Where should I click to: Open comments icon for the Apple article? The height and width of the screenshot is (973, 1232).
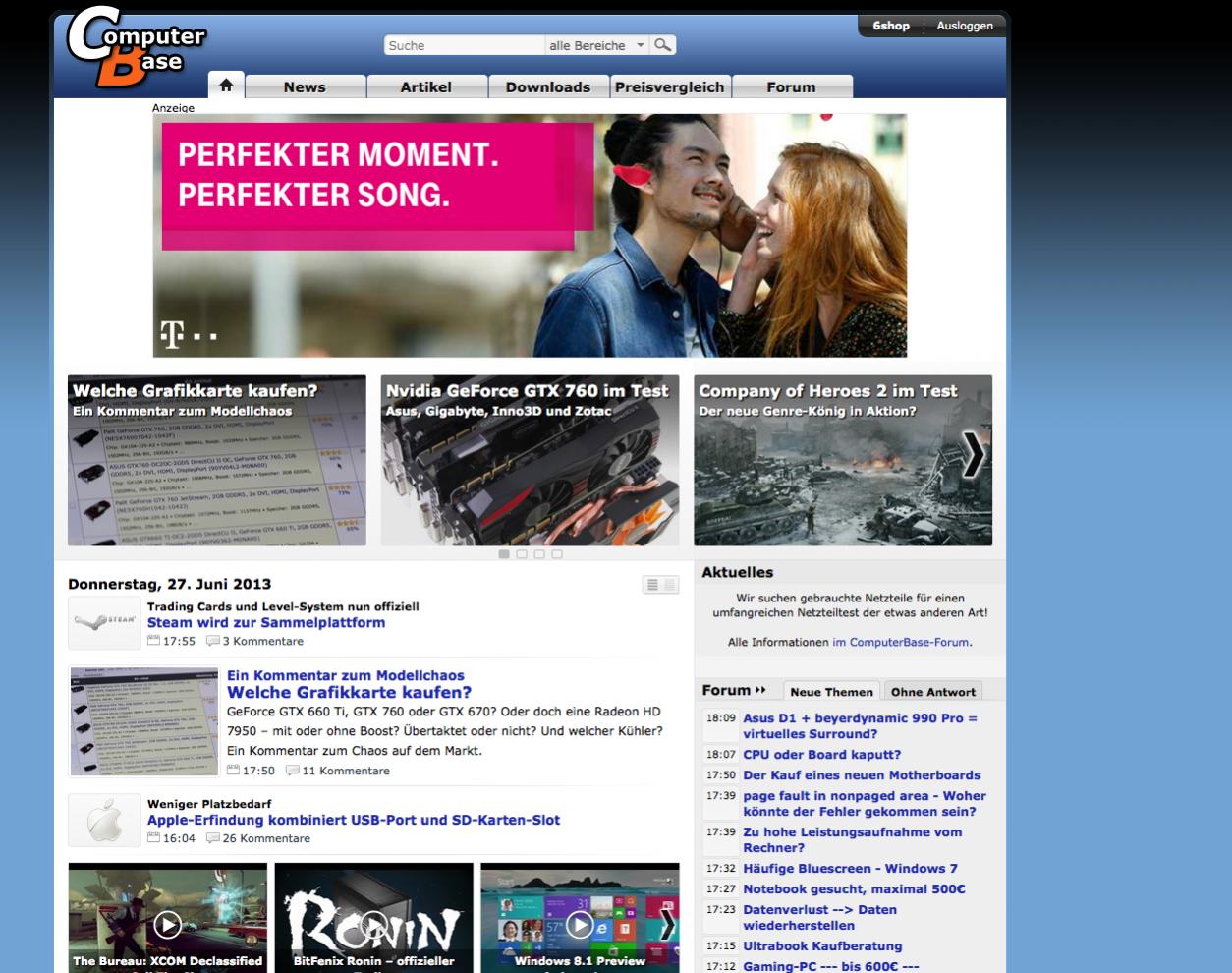tap(212, 838)
